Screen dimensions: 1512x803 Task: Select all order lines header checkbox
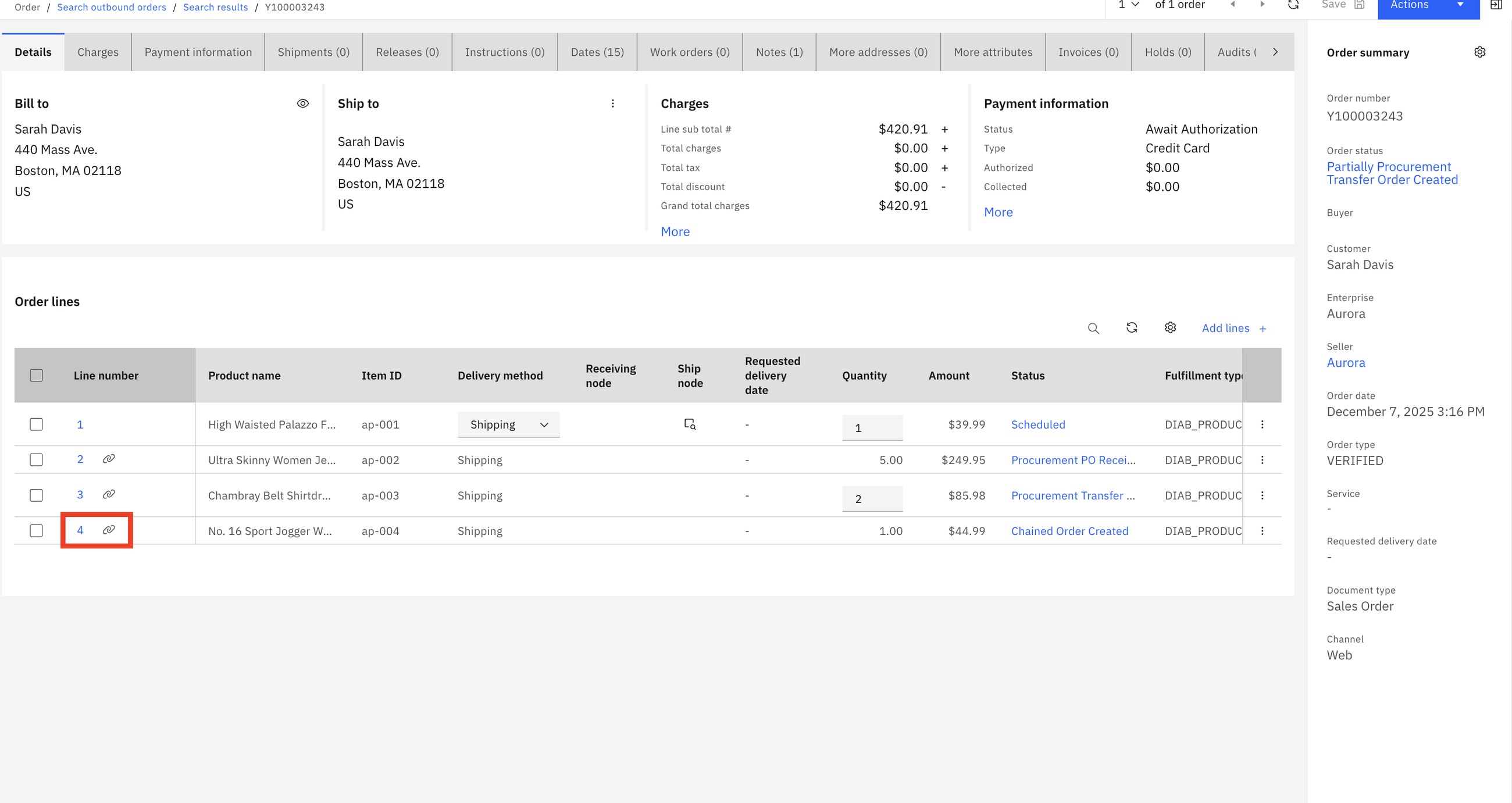(x=37, y=375)
